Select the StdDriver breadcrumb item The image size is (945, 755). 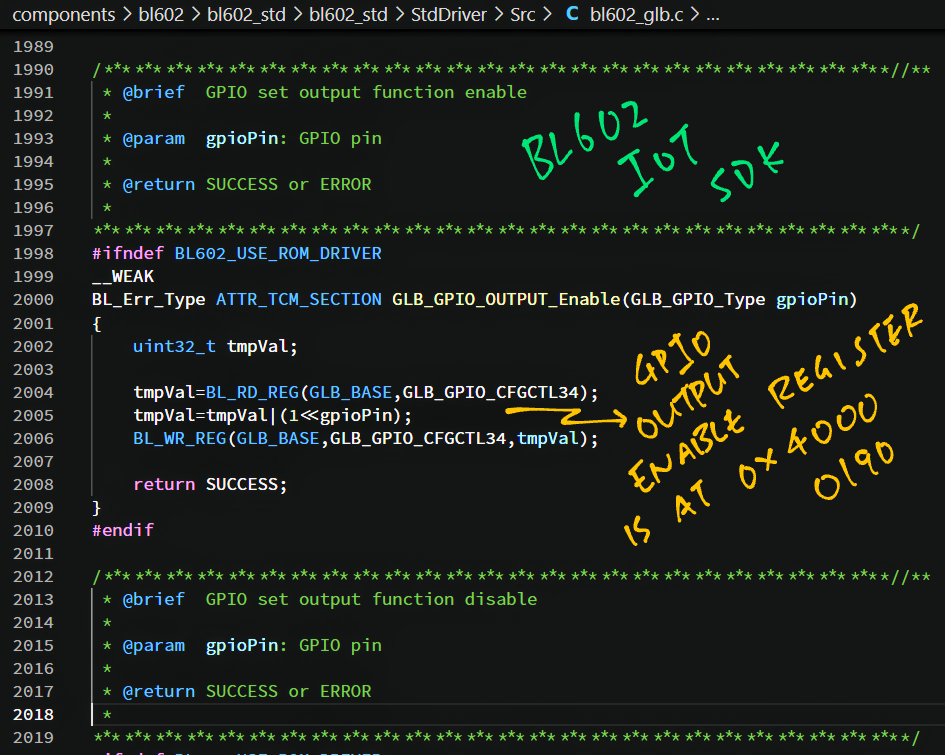[447, 15]
